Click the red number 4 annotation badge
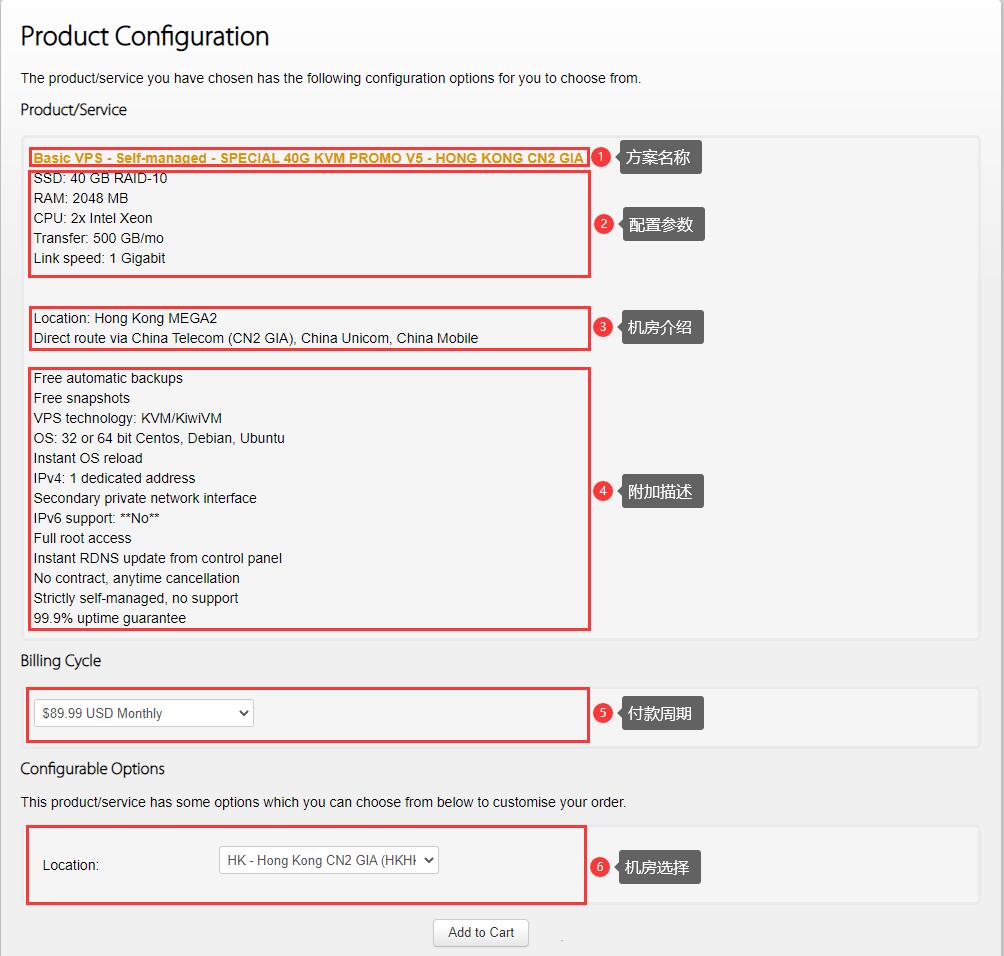 tap(602, 491)
